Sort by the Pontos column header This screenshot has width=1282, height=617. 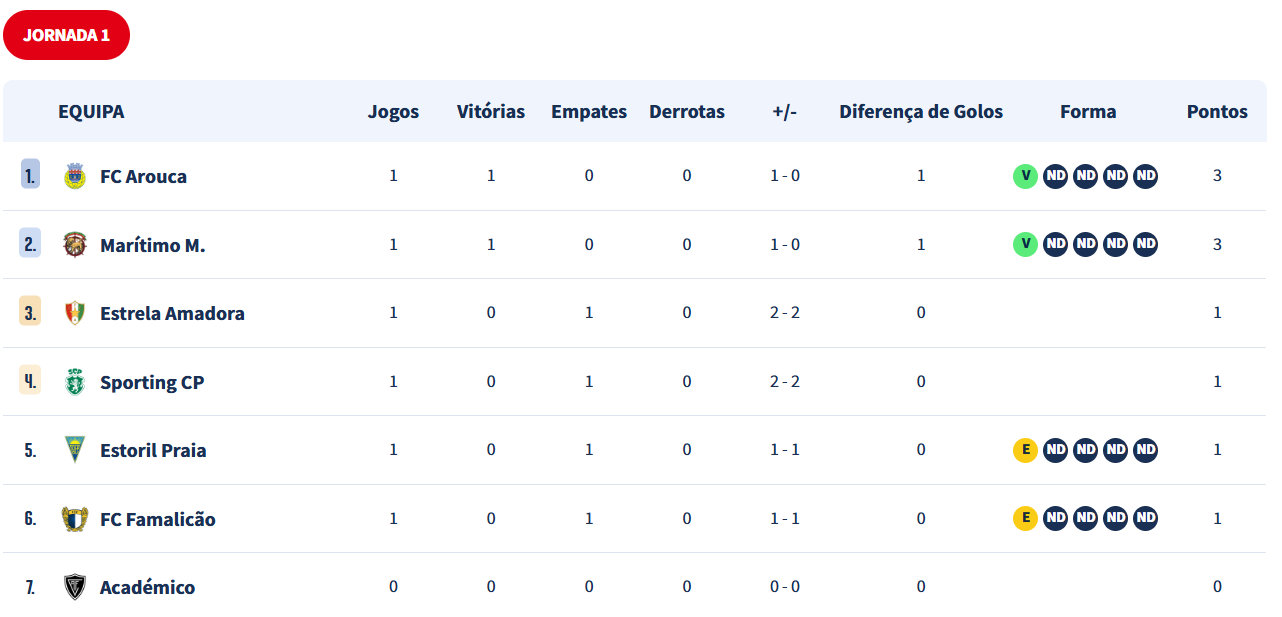click(x=1217, y=112)
